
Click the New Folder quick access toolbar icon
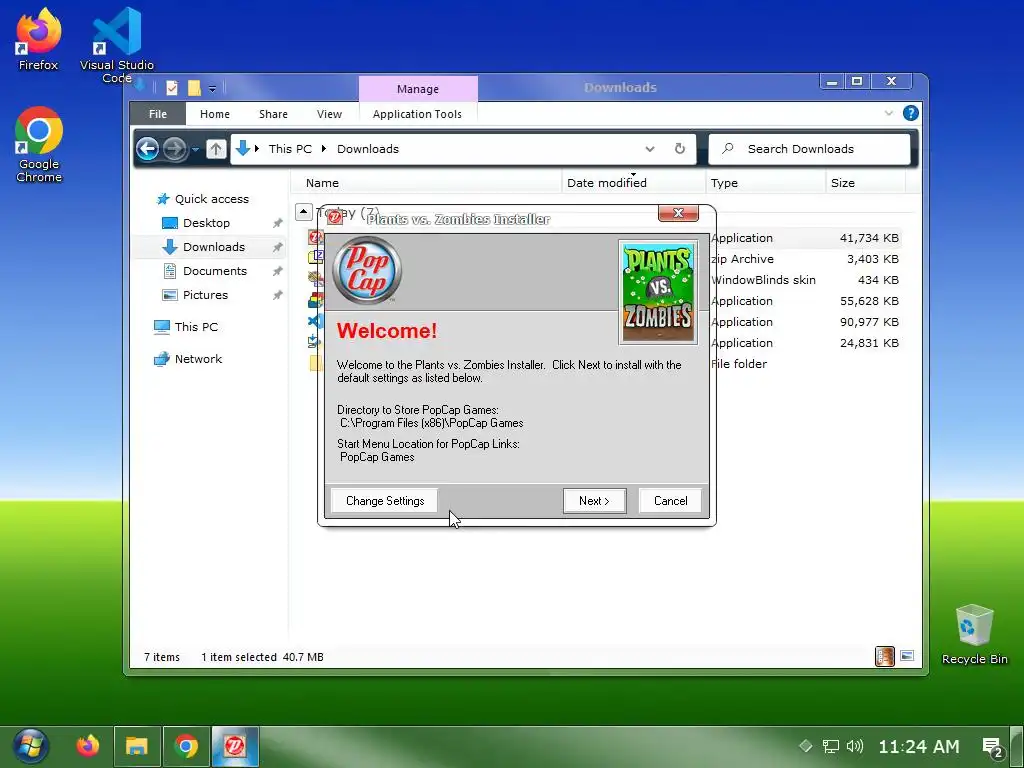point(194,88)
